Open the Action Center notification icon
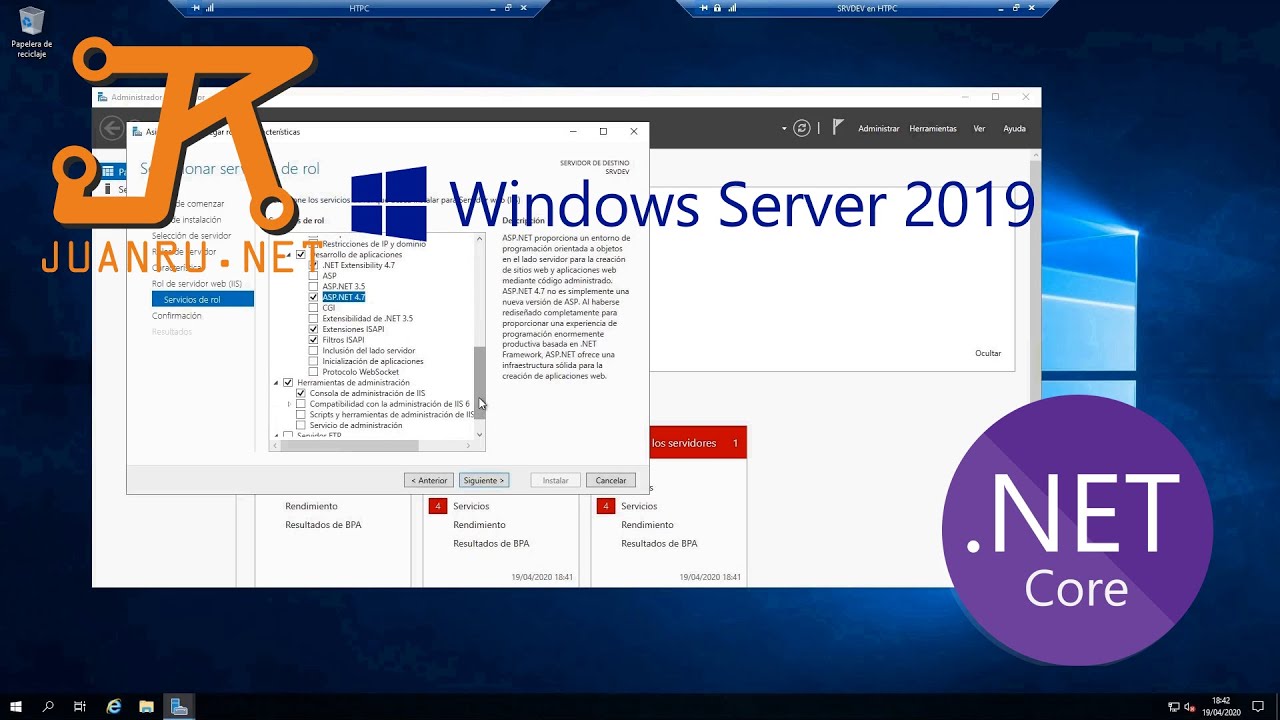 pos(1259,707)
